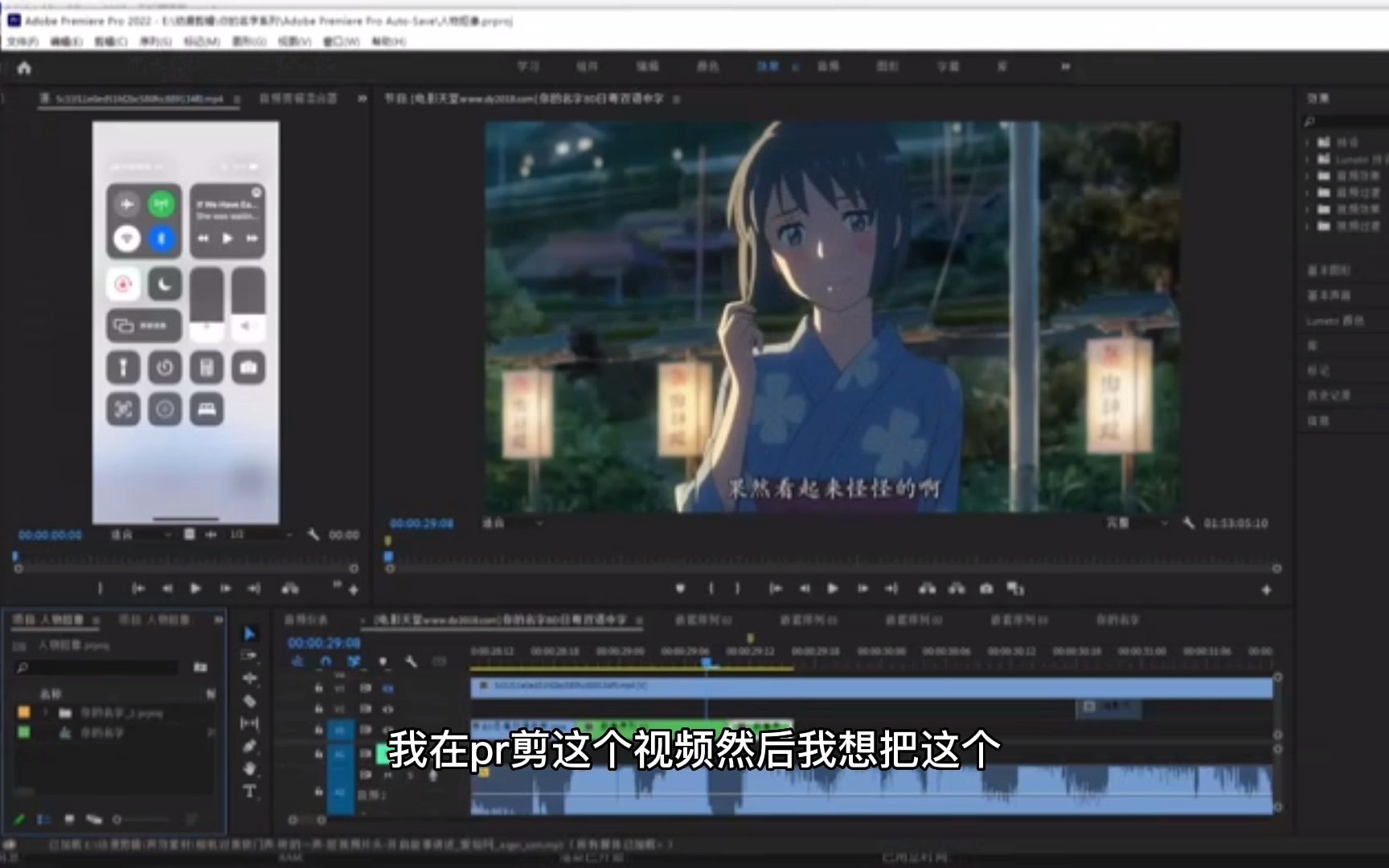Toggle nest sequences insert mode button
Viewport: 1389px width, 868px height.
click(297, 661)
